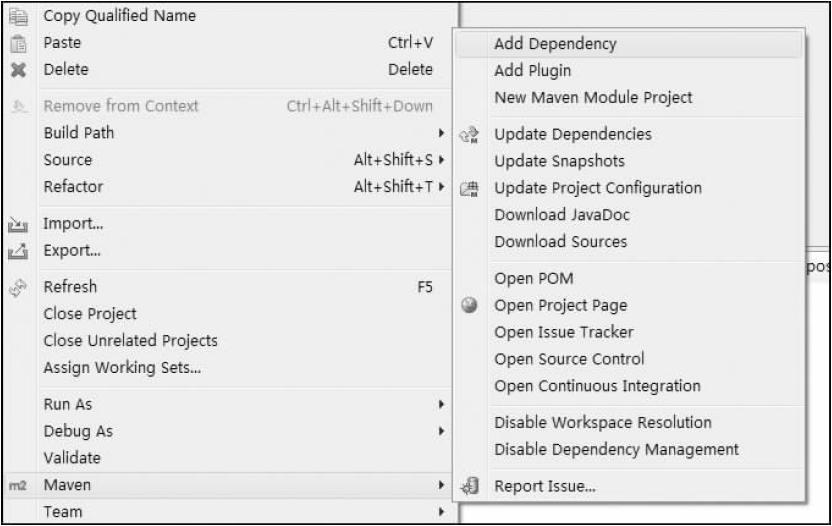Disable Workspace Resolution
Viewport: 832px width, 526px height.
coord(603,423)
